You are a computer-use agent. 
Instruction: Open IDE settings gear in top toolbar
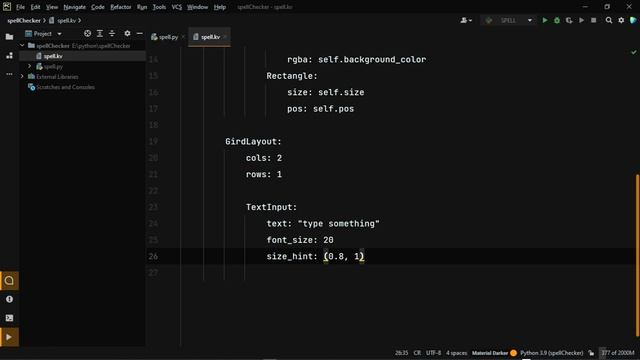pos(621,20)
